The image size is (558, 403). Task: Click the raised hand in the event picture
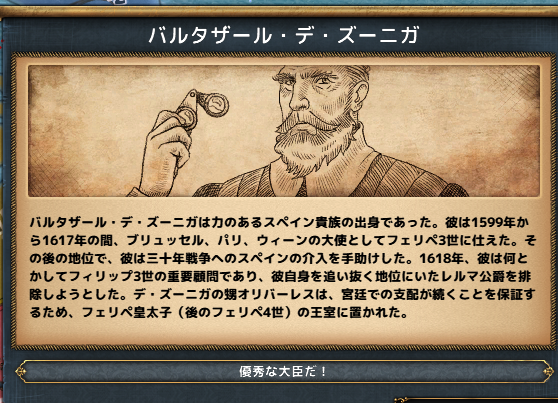167,150
